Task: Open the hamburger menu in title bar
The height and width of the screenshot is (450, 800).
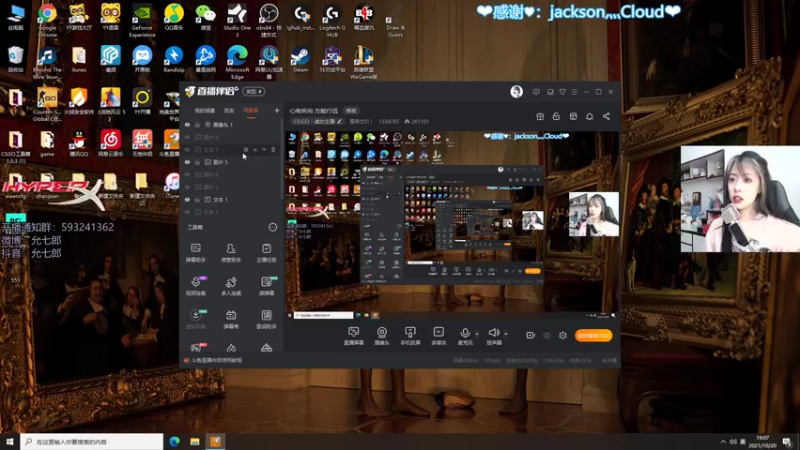Action: click(x=574, y=92)
